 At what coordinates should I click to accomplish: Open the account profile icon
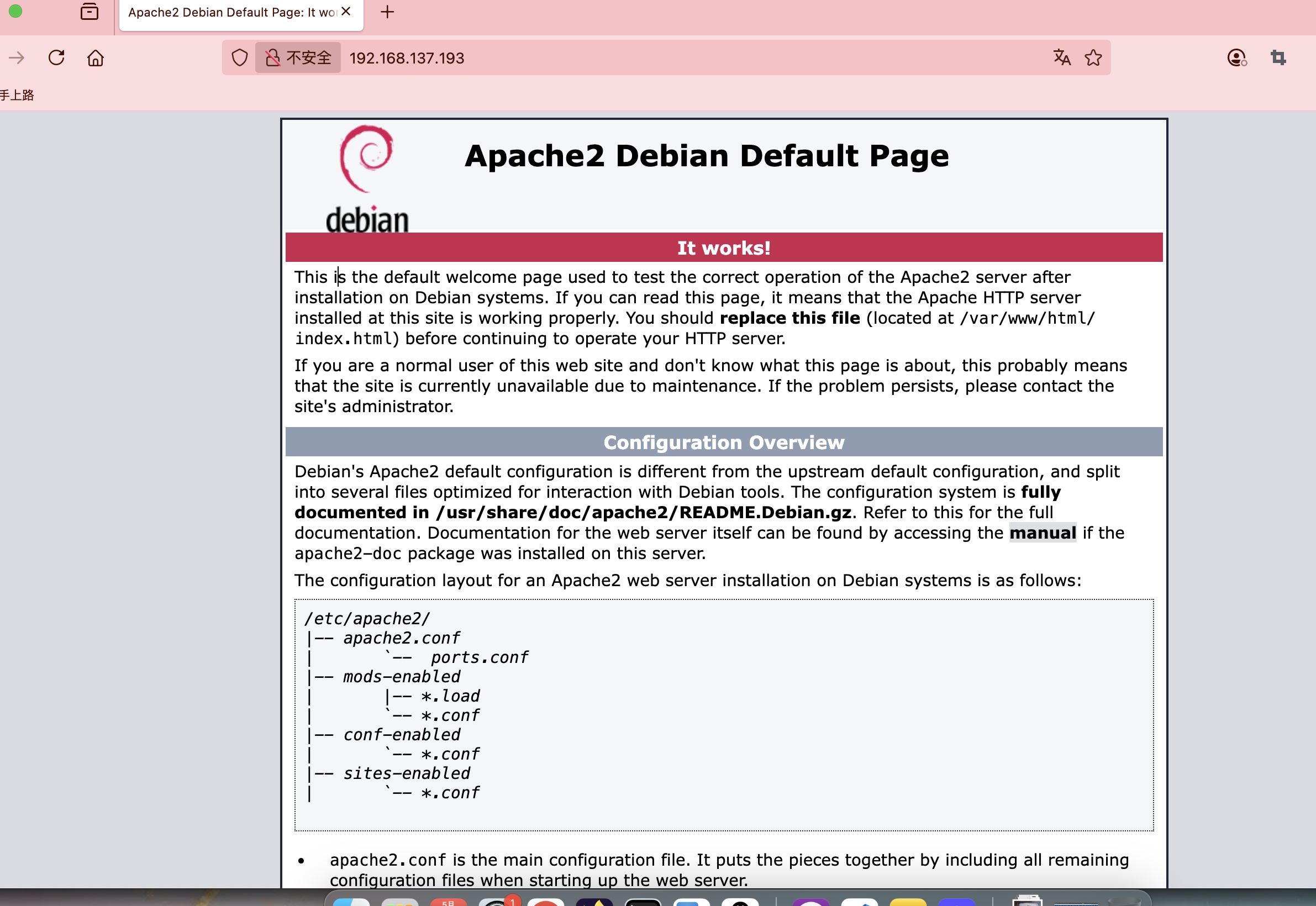tap(1236, 58)
